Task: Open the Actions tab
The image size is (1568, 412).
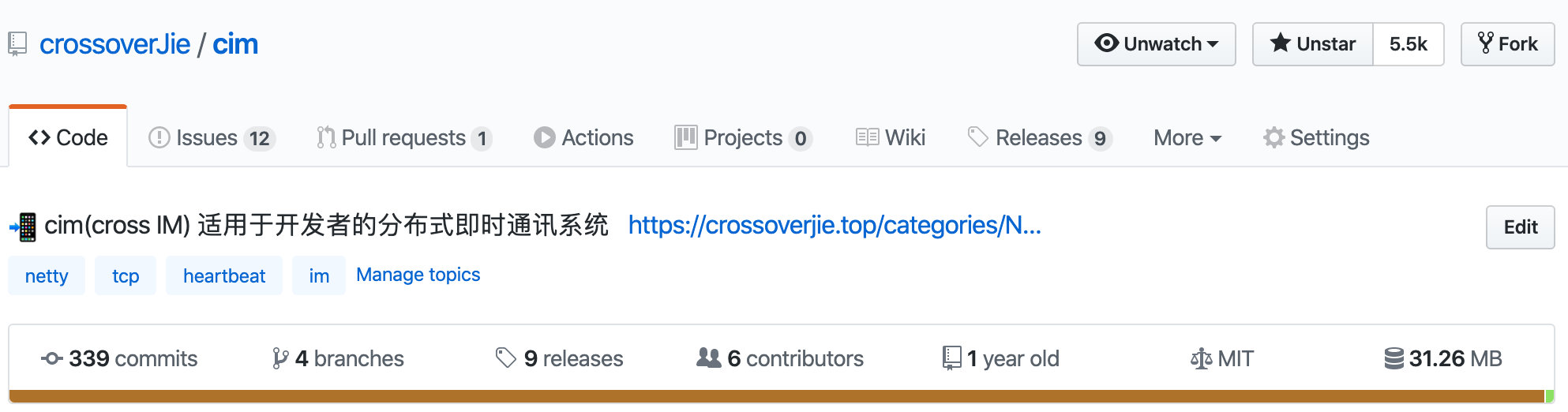Action: [x=583, y=138]
